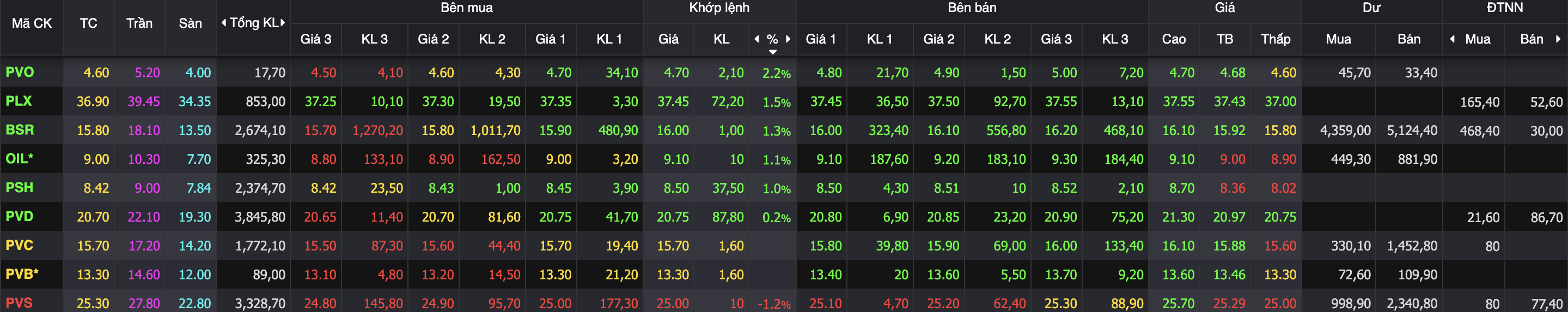The width and height of the screenshot is (1568, 312).
Task: Sort by TC reference price header
Action: [x=88, y=24]
